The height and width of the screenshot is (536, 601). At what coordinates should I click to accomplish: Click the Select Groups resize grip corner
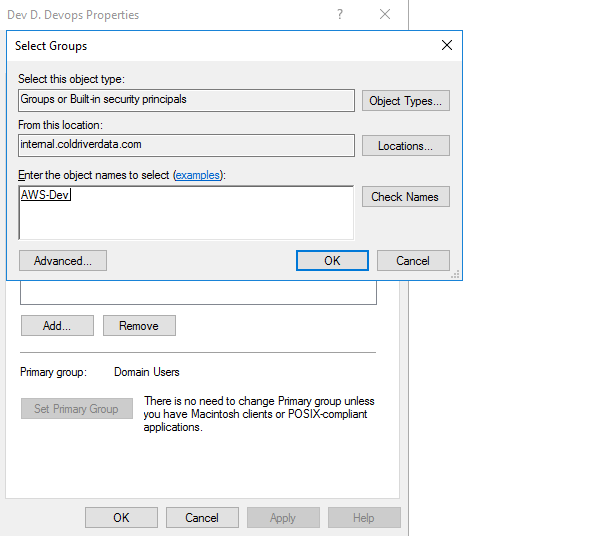[x=456, y=275]
